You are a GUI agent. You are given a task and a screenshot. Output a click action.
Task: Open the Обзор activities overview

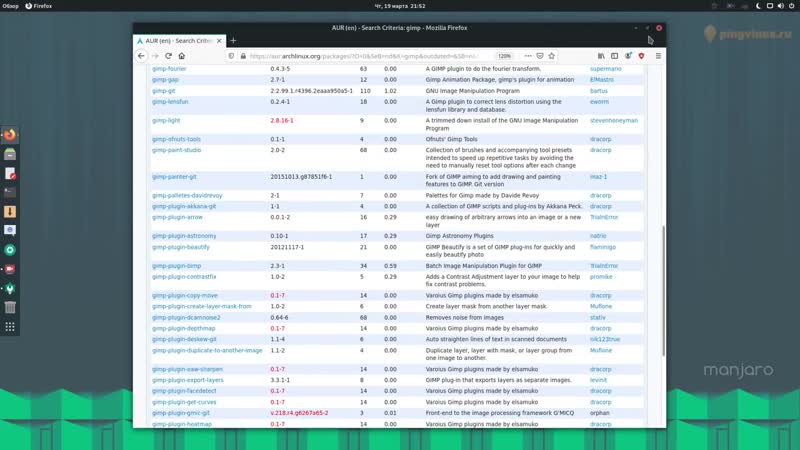tap(10, 6)
